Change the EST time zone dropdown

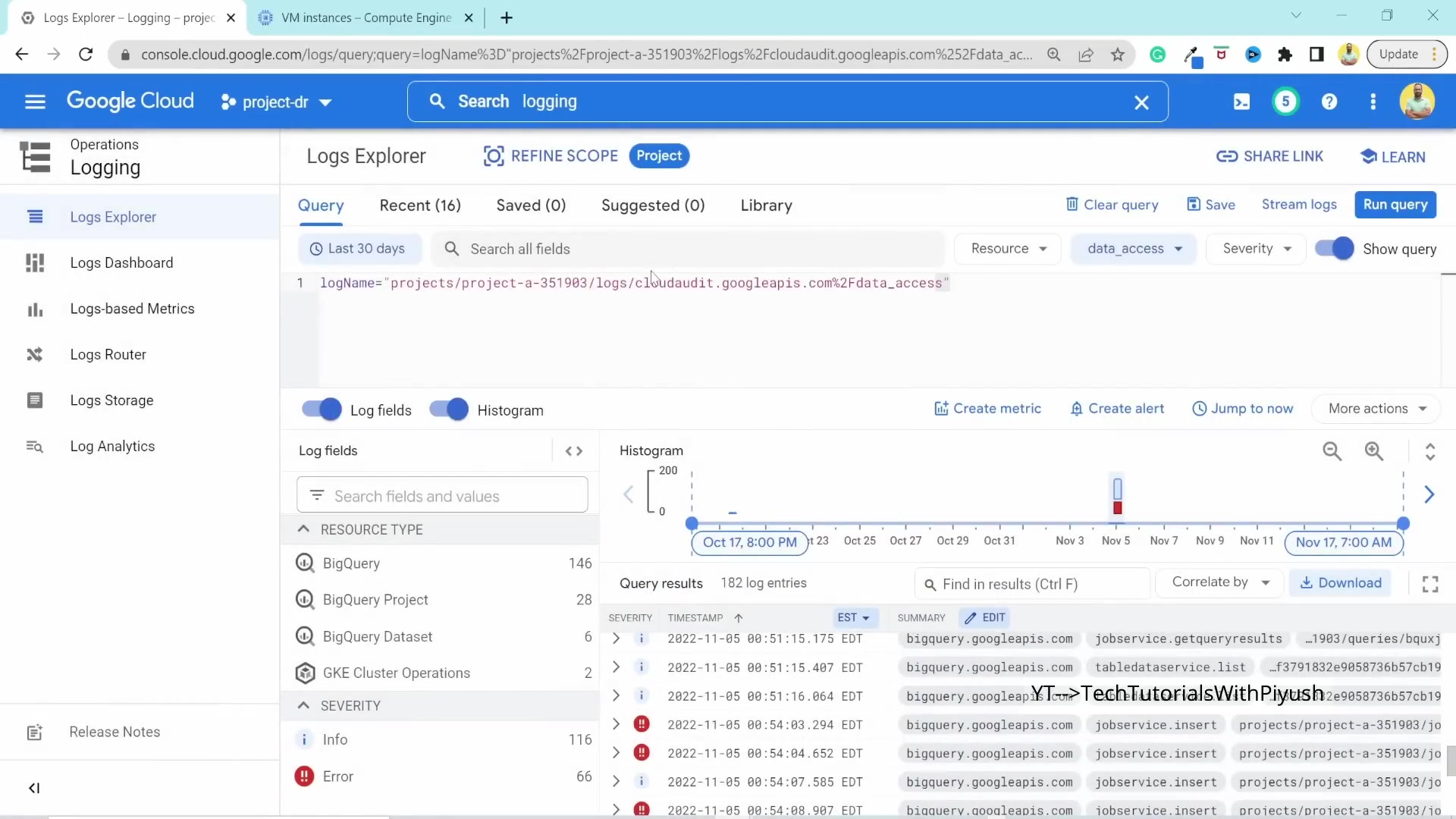coord(855,618)
